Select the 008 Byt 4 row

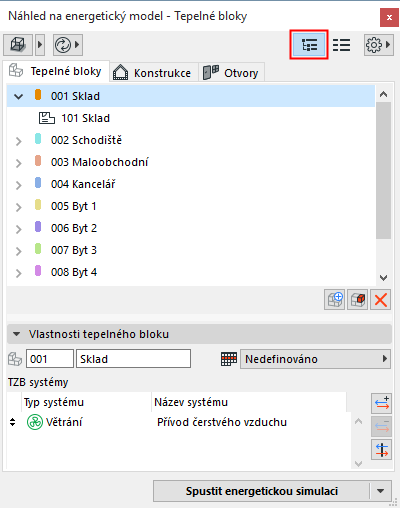191,272
